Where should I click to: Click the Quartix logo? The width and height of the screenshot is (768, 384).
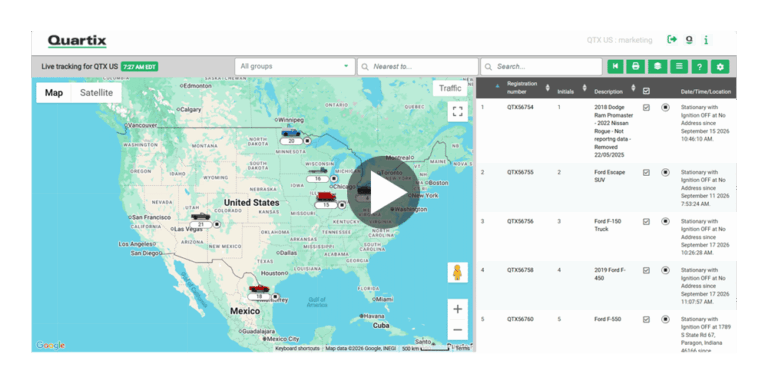click(x=77, y=41)
